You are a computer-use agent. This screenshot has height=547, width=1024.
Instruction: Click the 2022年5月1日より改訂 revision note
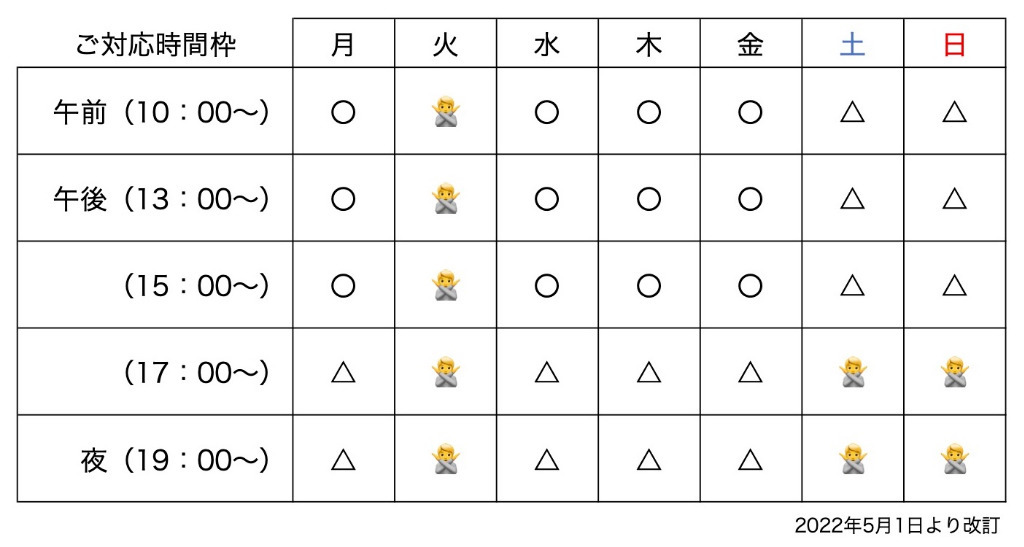point(897,525)
